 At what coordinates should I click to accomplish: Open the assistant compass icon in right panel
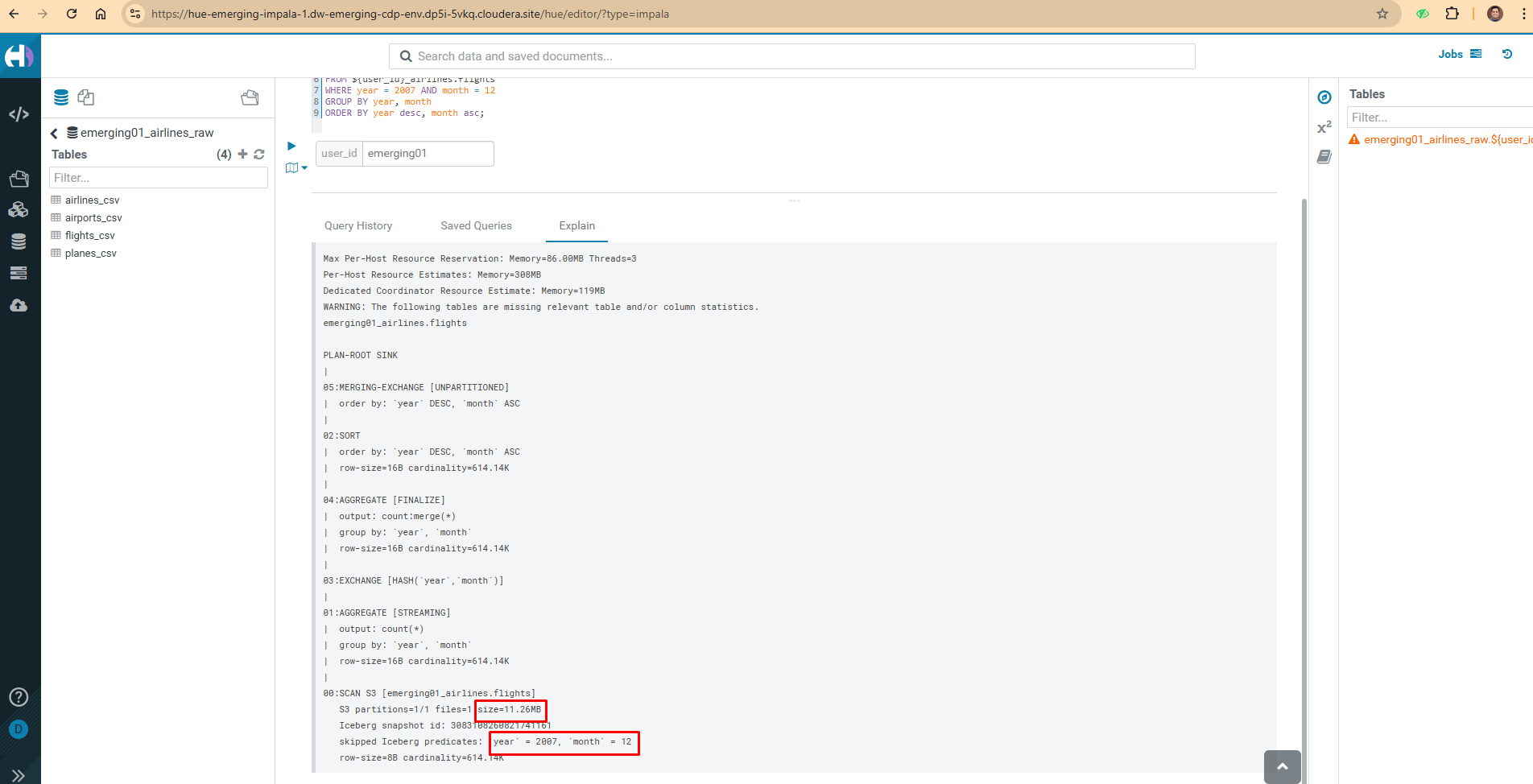(1324, 97)
